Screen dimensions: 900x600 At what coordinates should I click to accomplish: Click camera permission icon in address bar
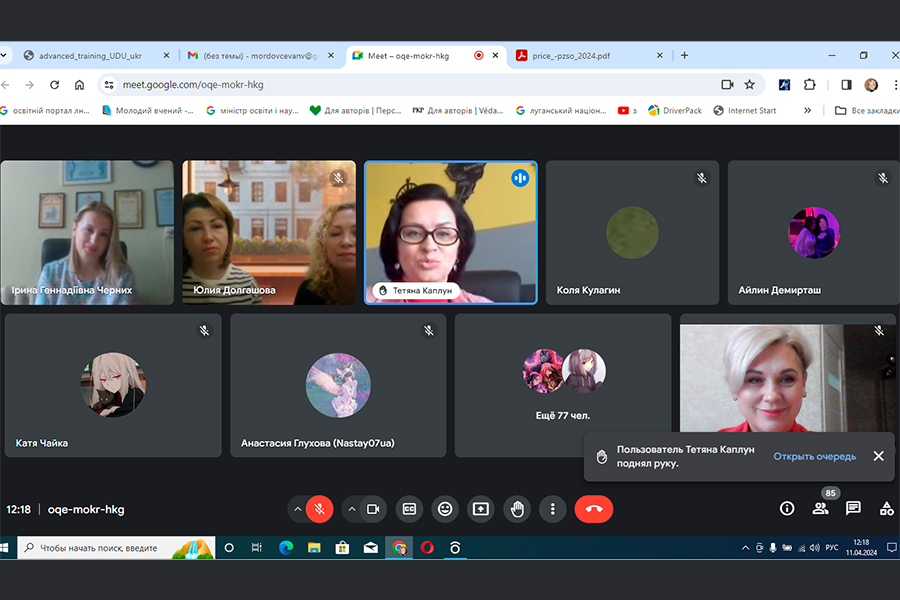(x=727, y=85)
